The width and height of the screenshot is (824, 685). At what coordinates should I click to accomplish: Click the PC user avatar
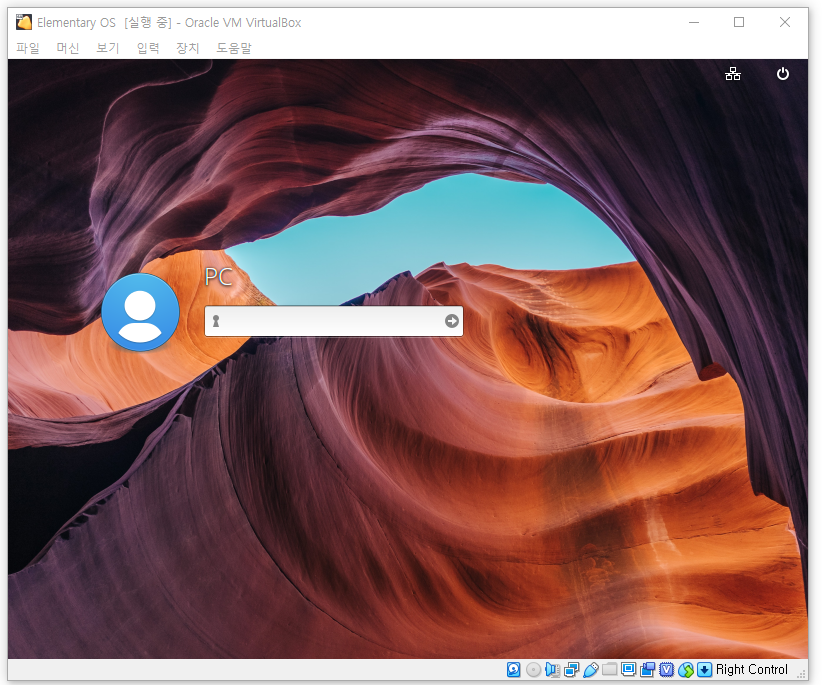click(140, 312)
